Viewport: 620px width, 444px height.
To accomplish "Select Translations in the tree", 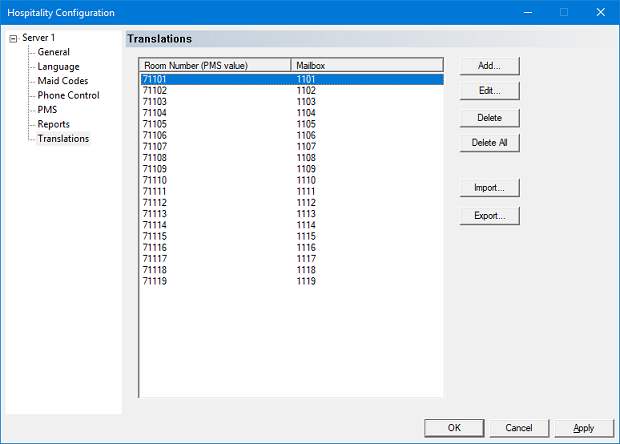I will coord(63,138).
